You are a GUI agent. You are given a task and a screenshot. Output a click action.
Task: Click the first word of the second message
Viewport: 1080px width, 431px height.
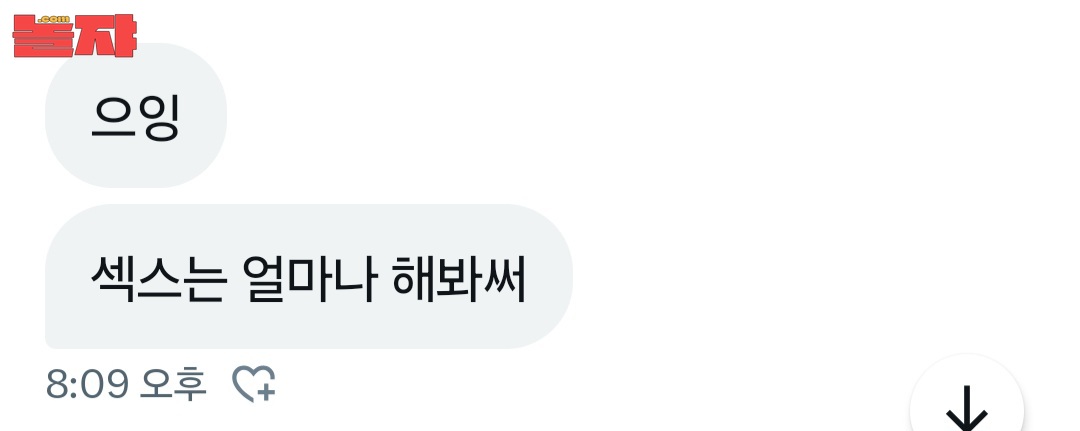coord(158,280)
